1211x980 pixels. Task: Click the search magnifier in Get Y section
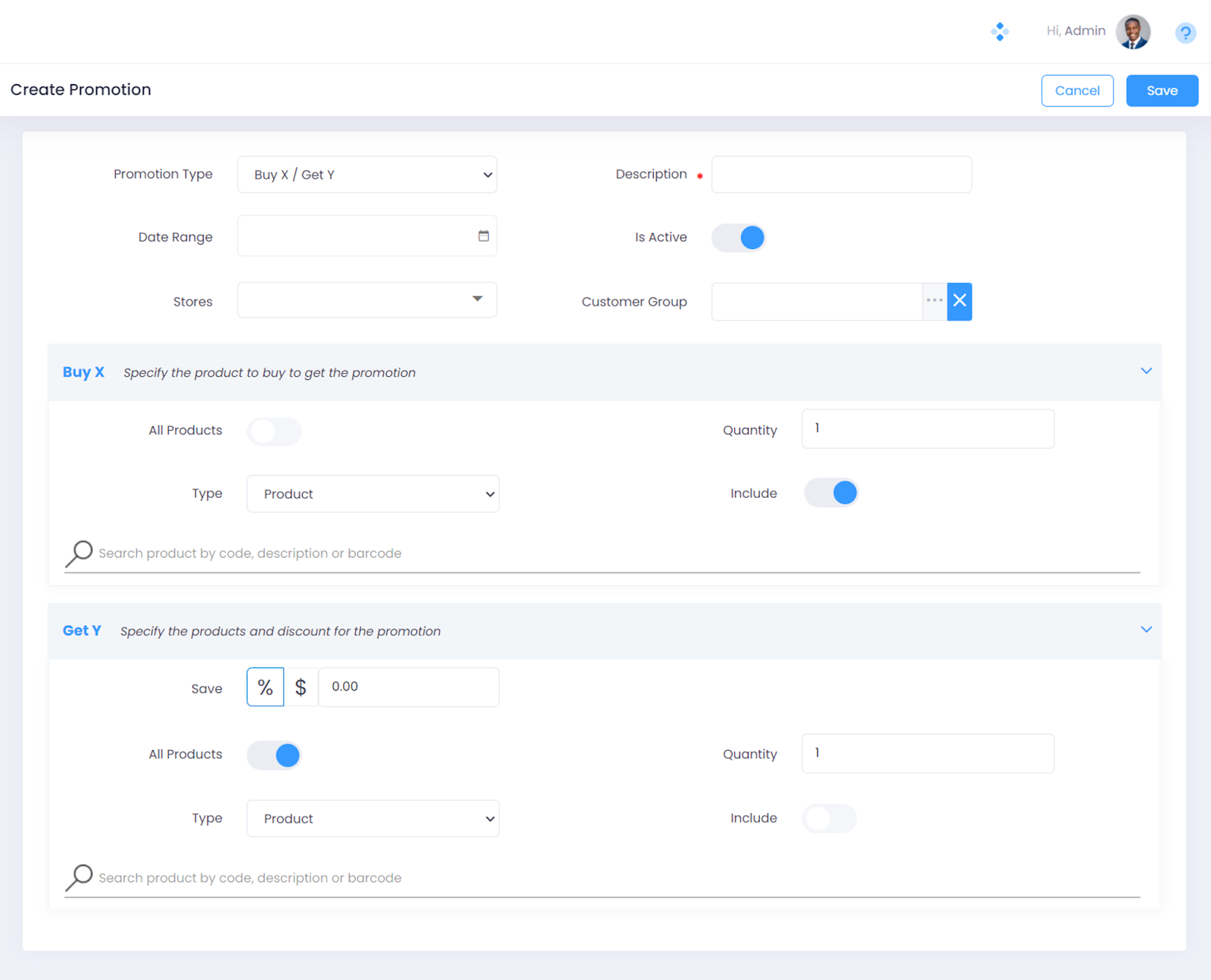tap(79, 878)
